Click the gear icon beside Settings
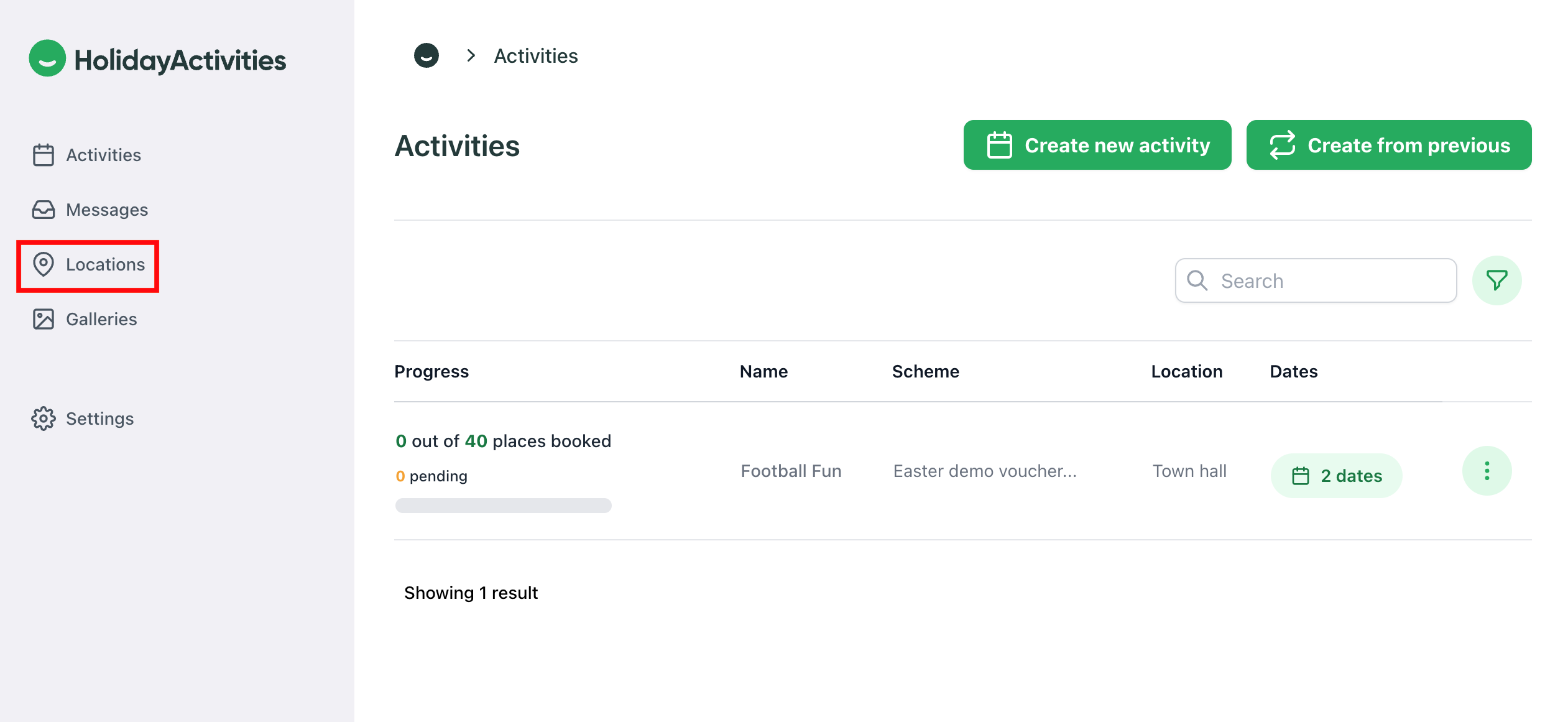 44,419
